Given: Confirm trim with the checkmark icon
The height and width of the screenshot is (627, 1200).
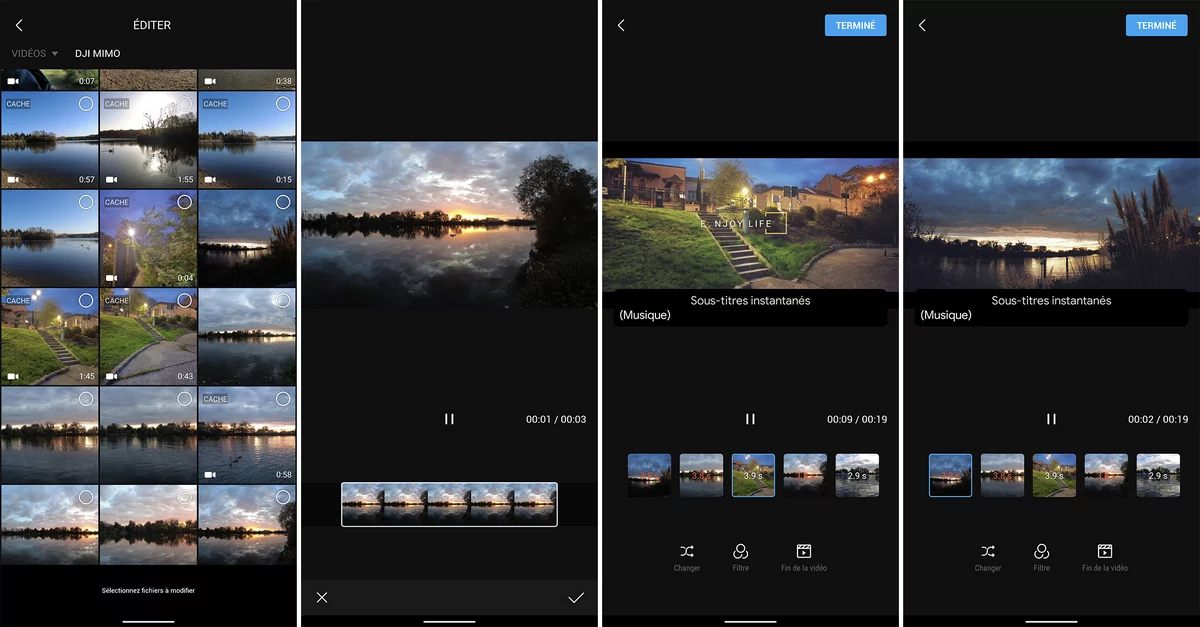Looking at the screenshot, I should (576, 597).
